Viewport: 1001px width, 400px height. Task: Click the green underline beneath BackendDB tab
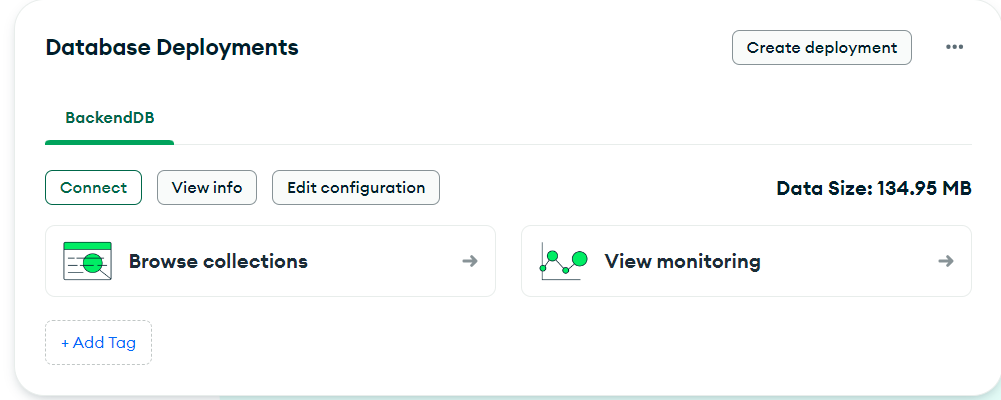(110, 142)
